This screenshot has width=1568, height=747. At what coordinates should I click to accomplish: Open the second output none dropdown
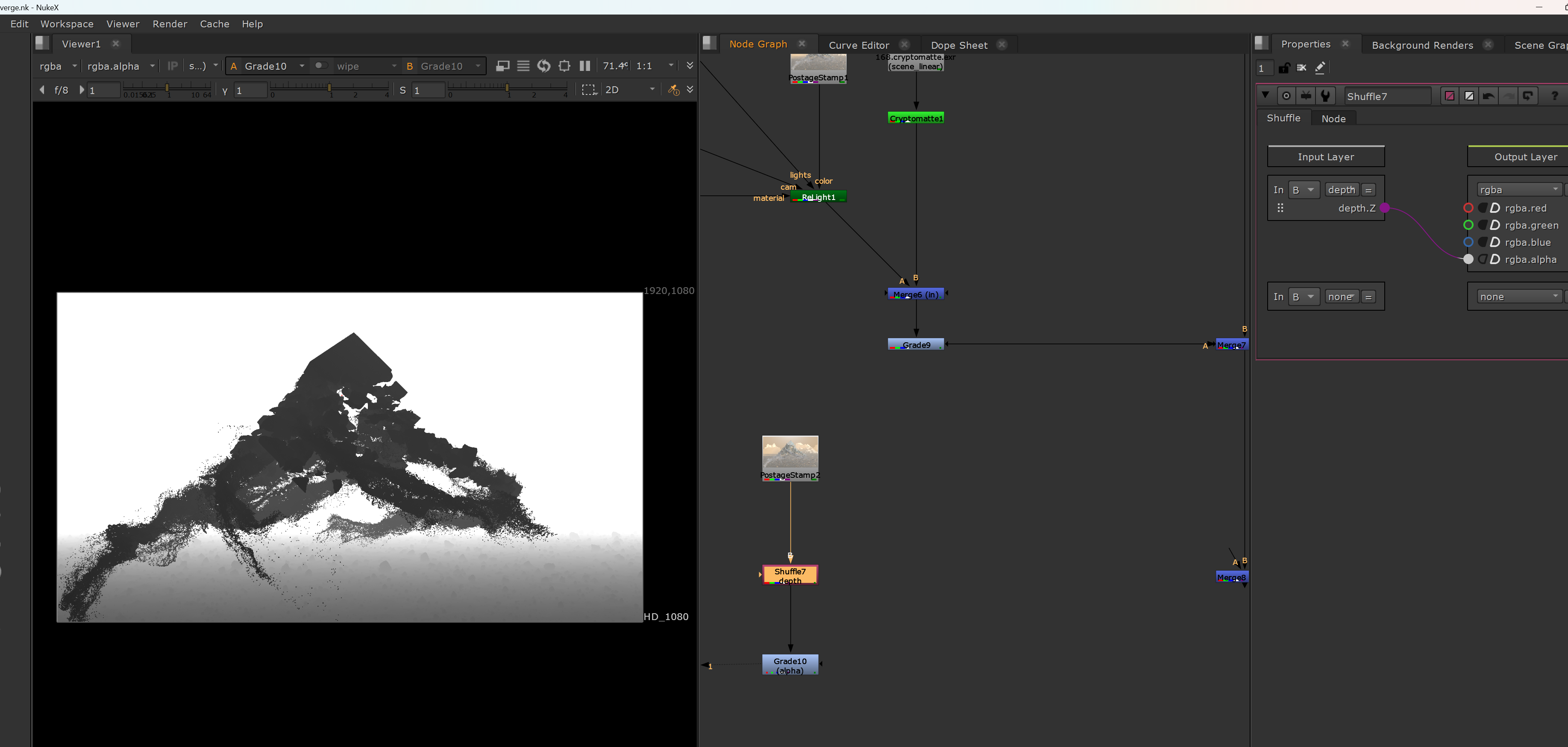1519,297
